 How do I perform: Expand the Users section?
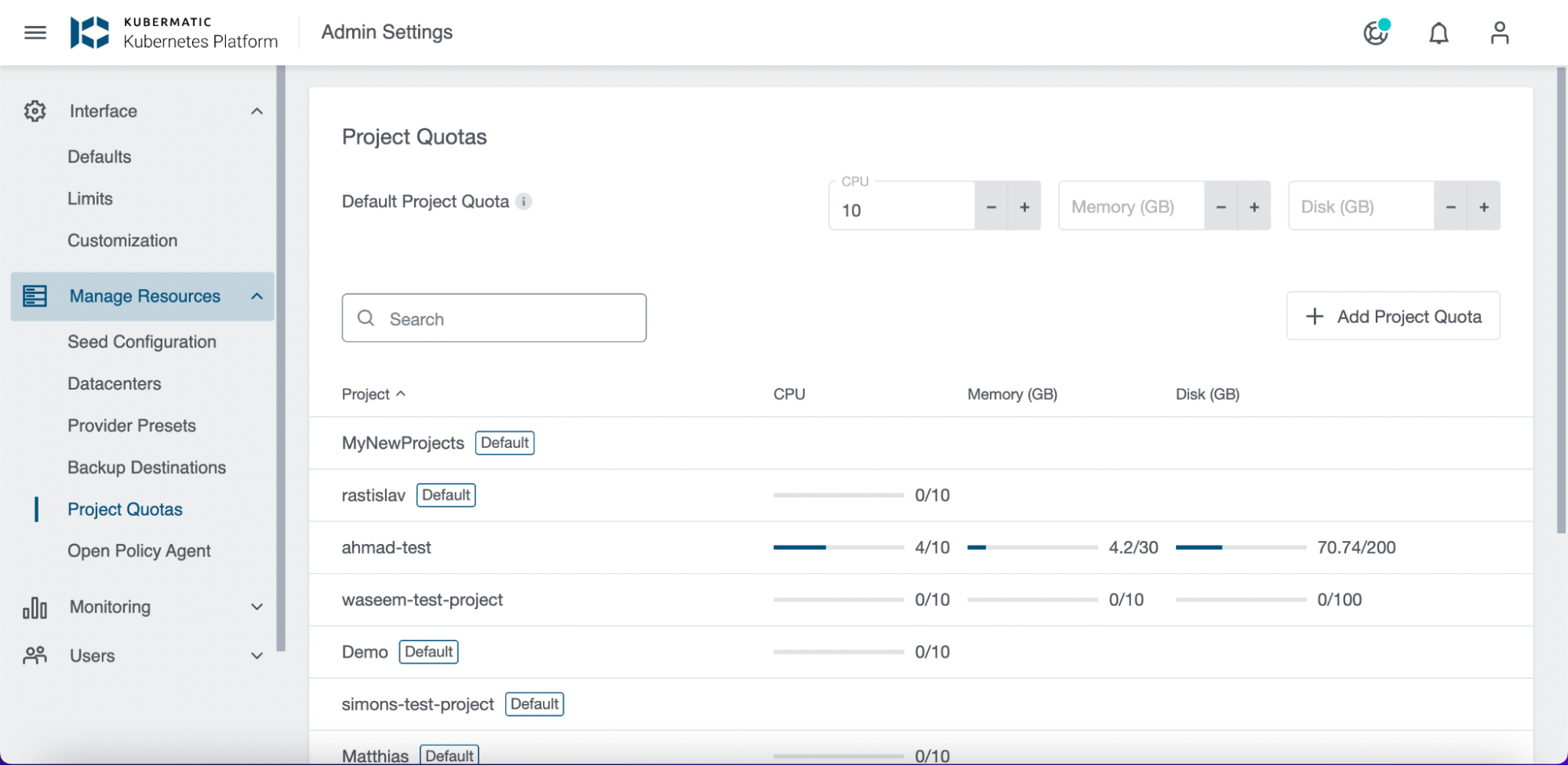pos(256,655)
